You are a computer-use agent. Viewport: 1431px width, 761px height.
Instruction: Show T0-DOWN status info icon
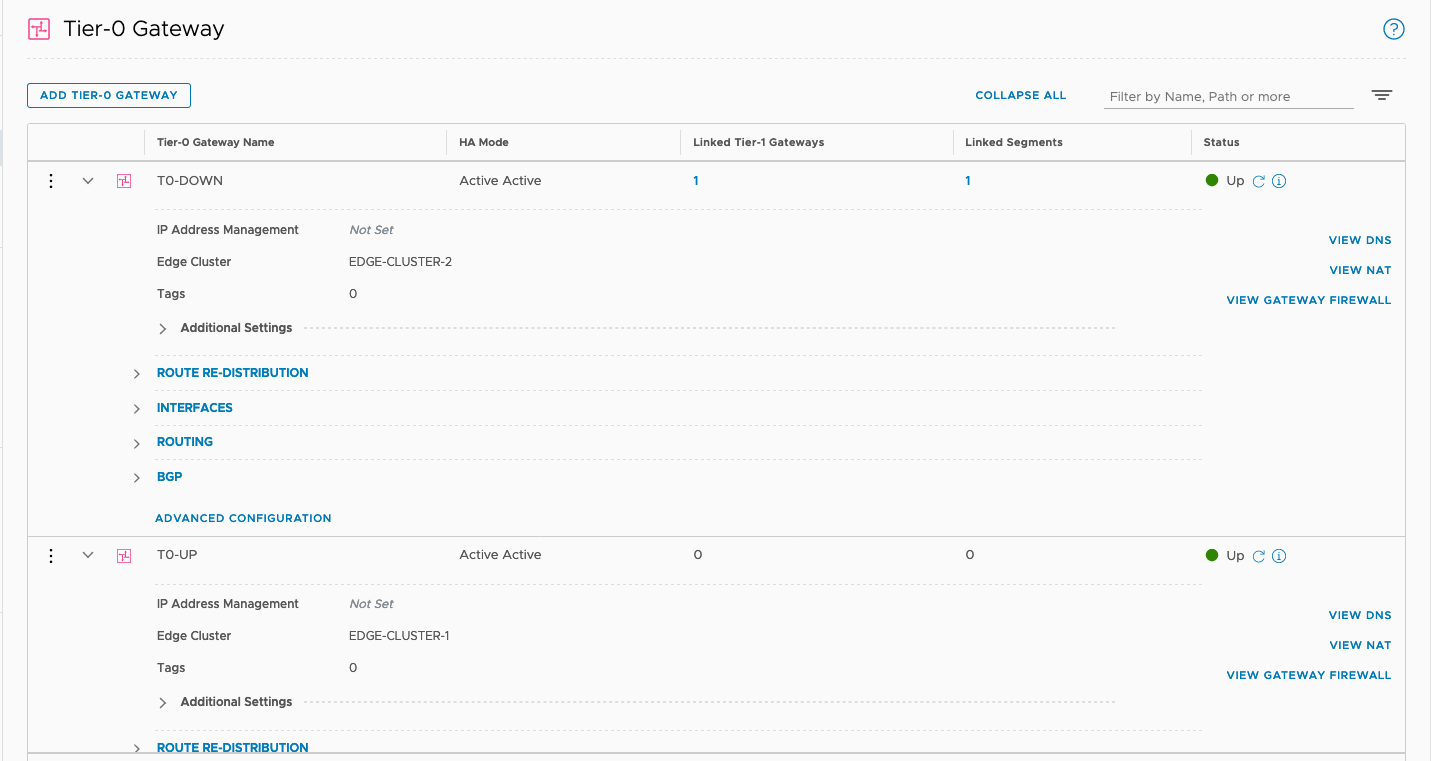click(1278, 181)
